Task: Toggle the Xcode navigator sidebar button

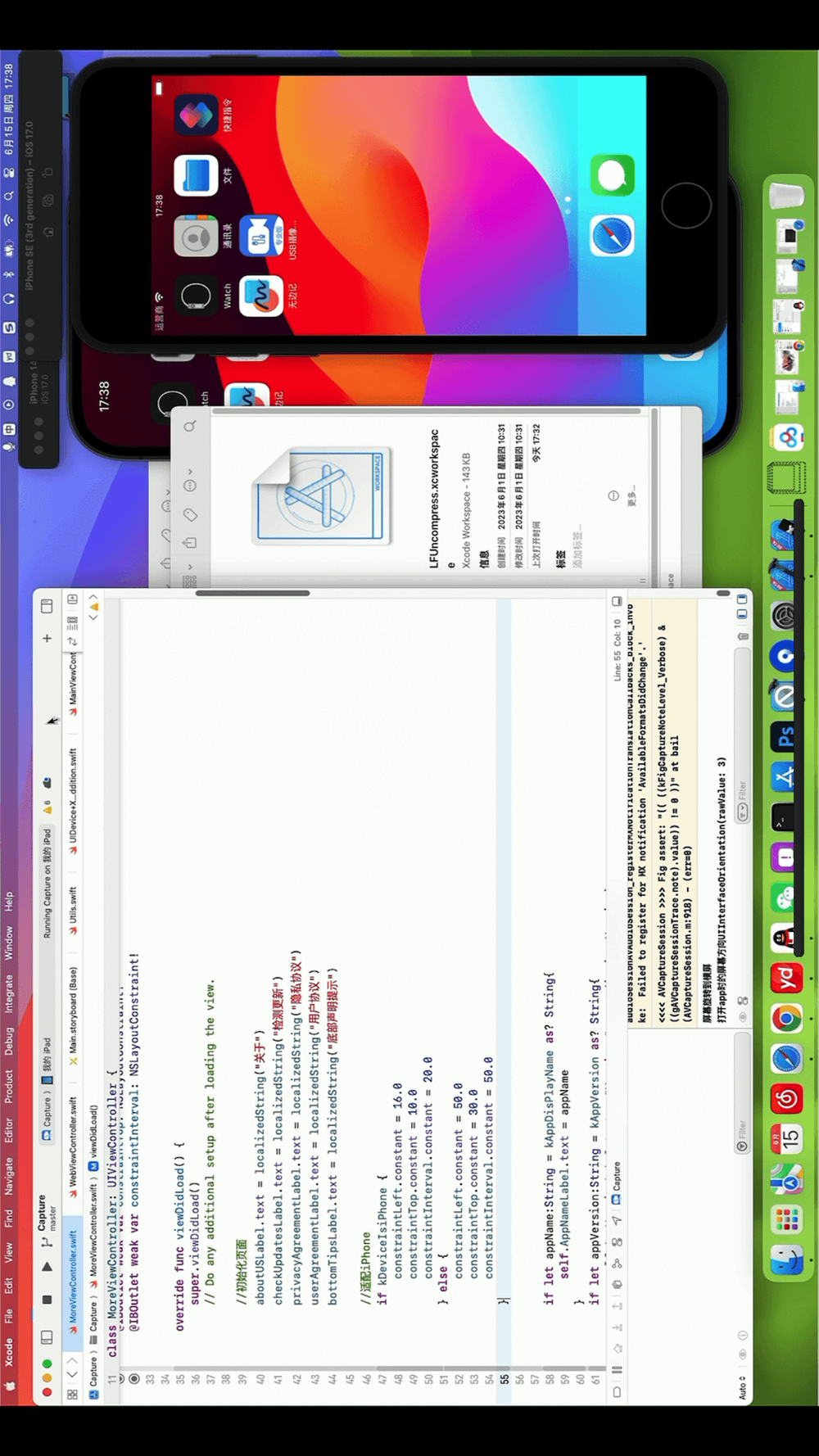Action: tap(47, 1337)
